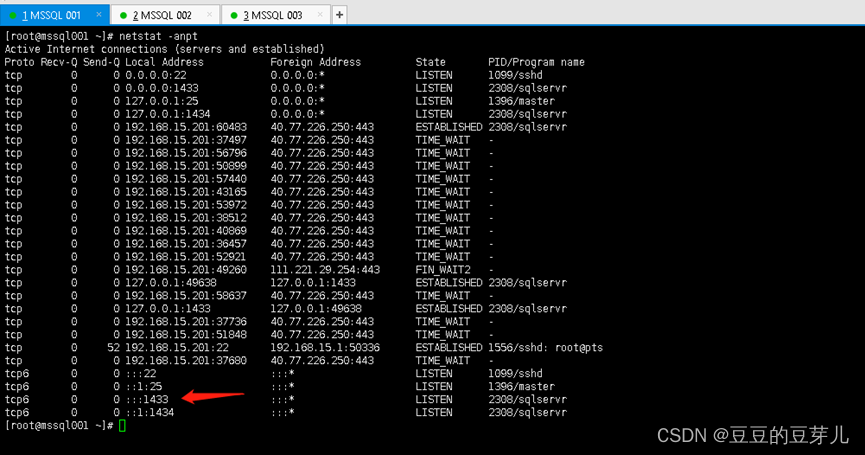This screenshot has height=455, width=865.
Task: Click the 'Active Internet connections' header line
Action: [x=164, y=49]
